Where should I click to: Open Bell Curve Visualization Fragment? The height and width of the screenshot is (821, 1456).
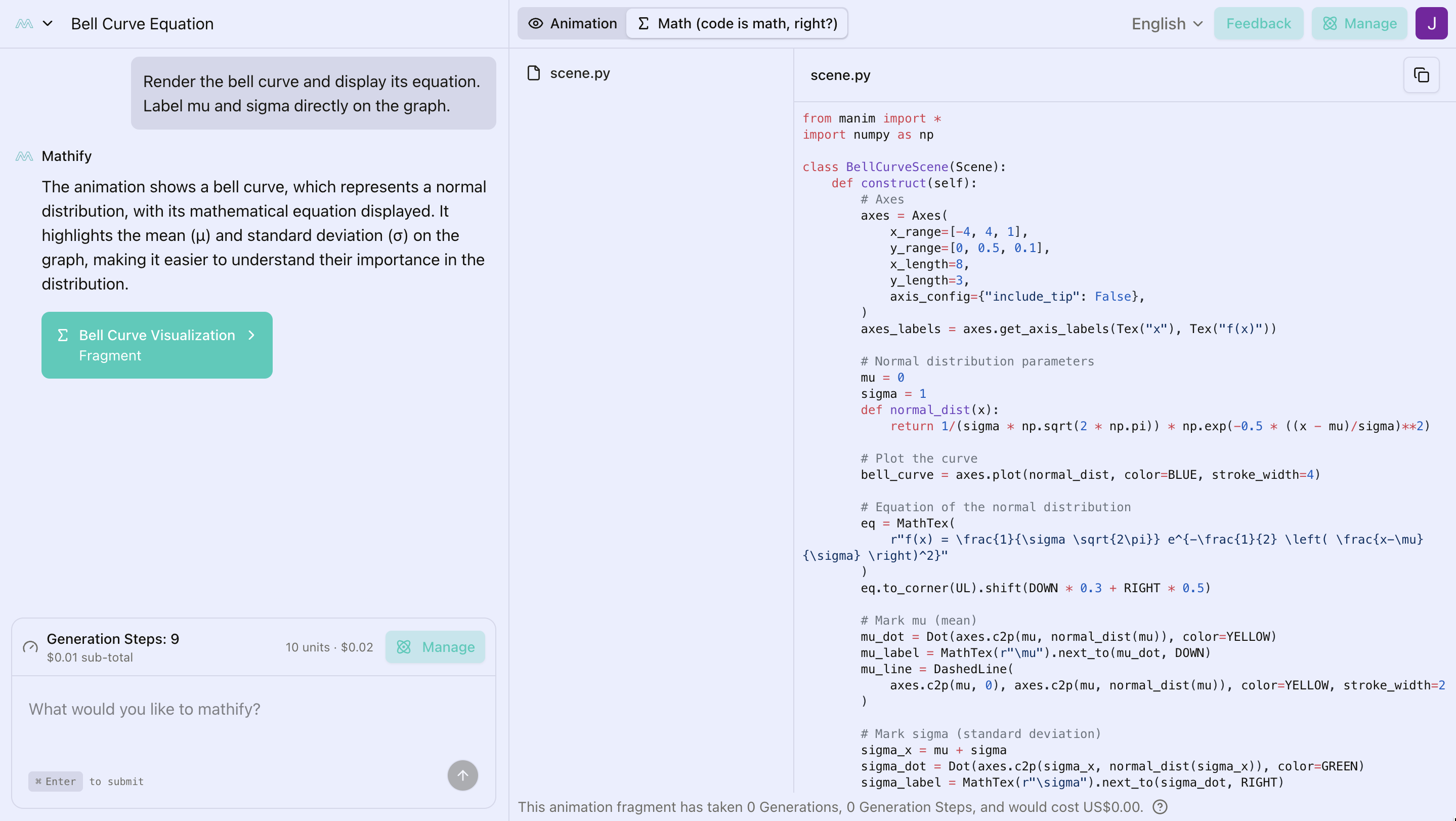[156, 345]
